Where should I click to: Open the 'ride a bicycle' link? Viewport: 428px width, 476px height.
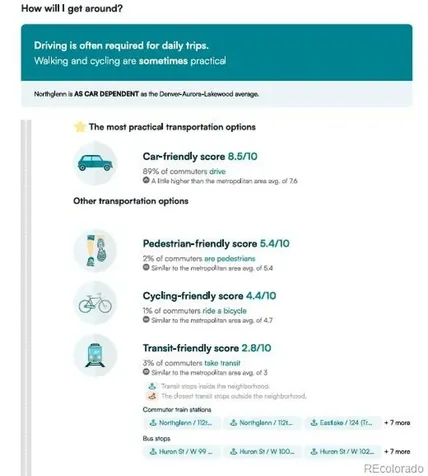(x=224, y=311)
